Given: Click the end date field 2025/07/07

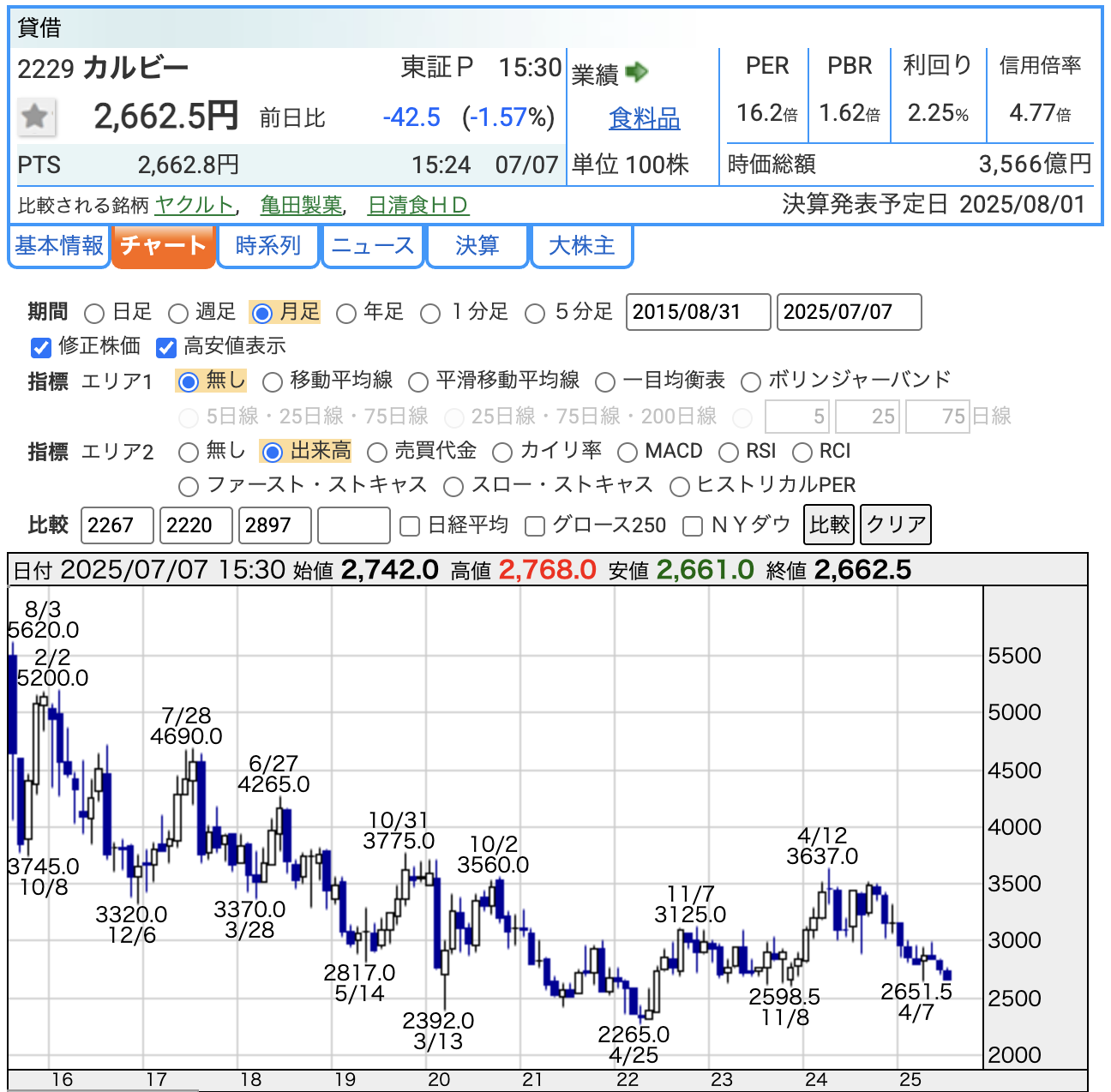Looking at the screenshot, I should 850,312.
